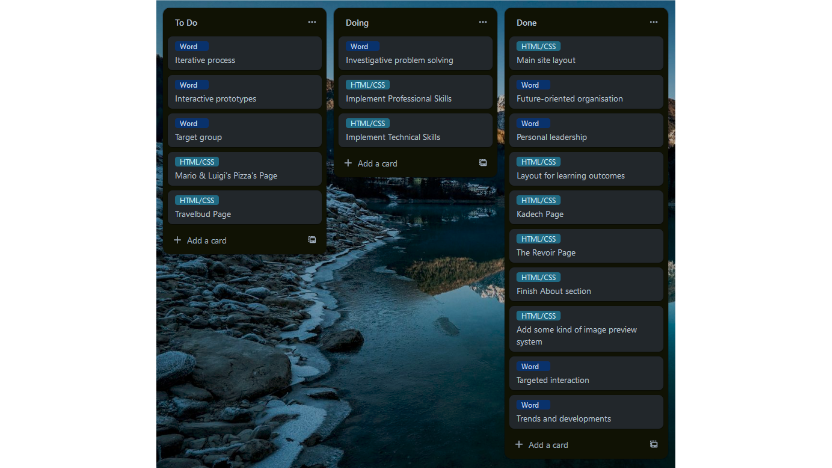Open the Doing list actions menu
The image size is (832, 468).
pyautogui.click(x=483, y=22)
